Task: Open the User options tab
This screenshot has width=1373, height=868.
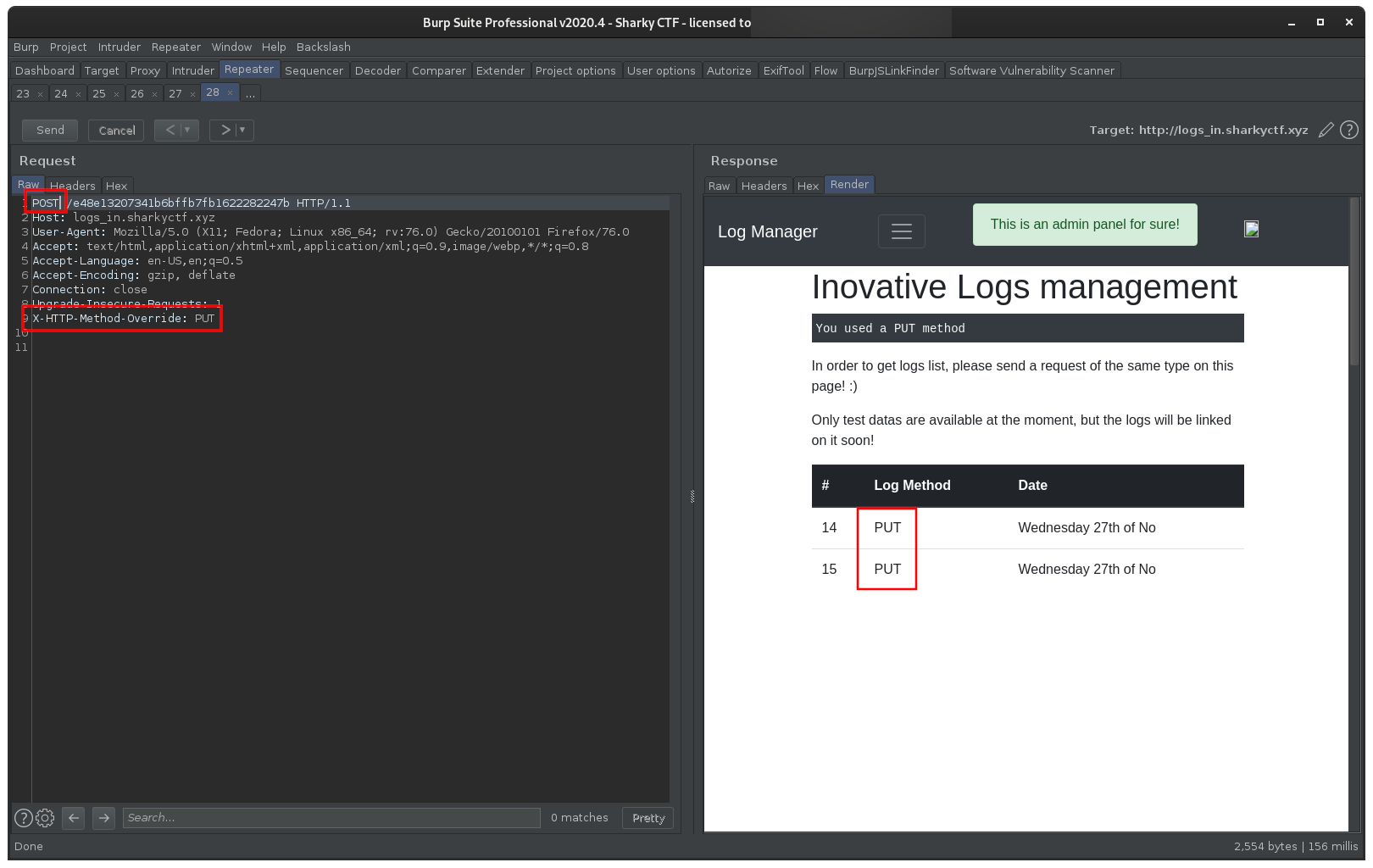Action: pos(661,71)
